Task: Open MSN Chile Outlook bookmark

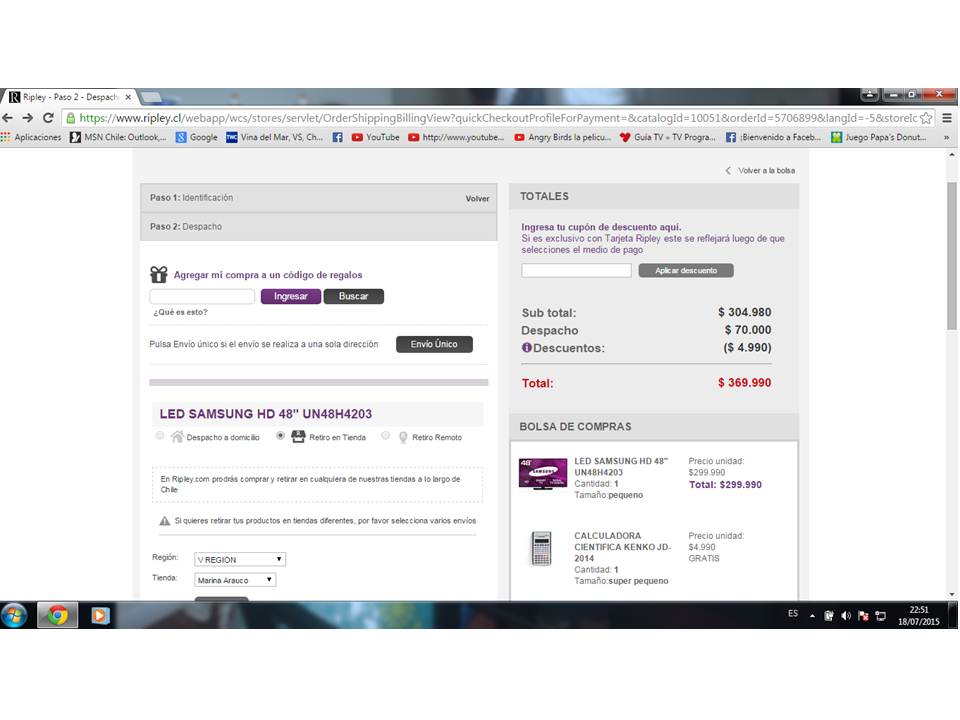Action: [118, 137]
